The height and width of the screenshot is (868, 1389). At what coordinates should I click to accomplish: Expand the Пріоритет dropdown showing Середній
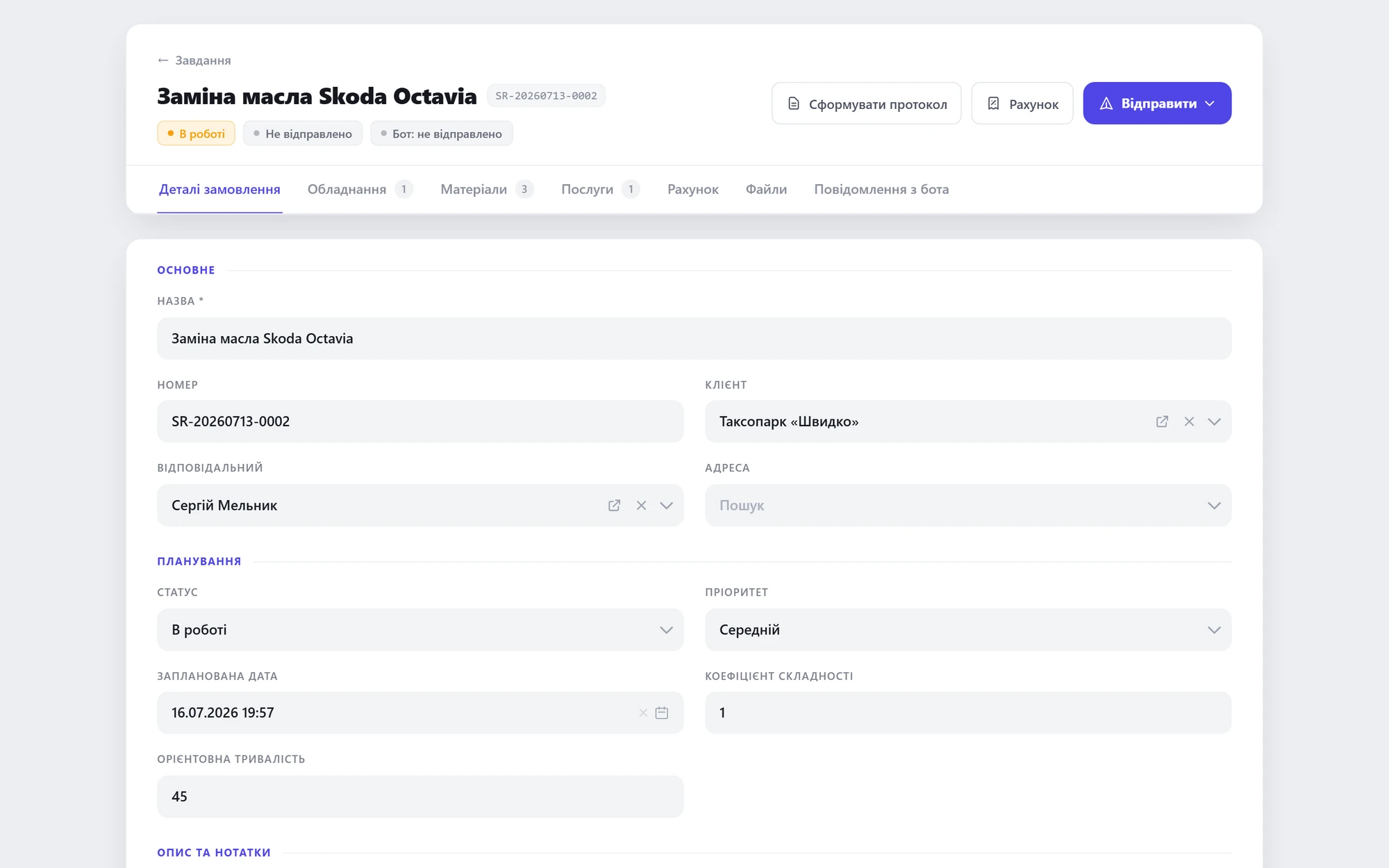(x=968, y=630)
